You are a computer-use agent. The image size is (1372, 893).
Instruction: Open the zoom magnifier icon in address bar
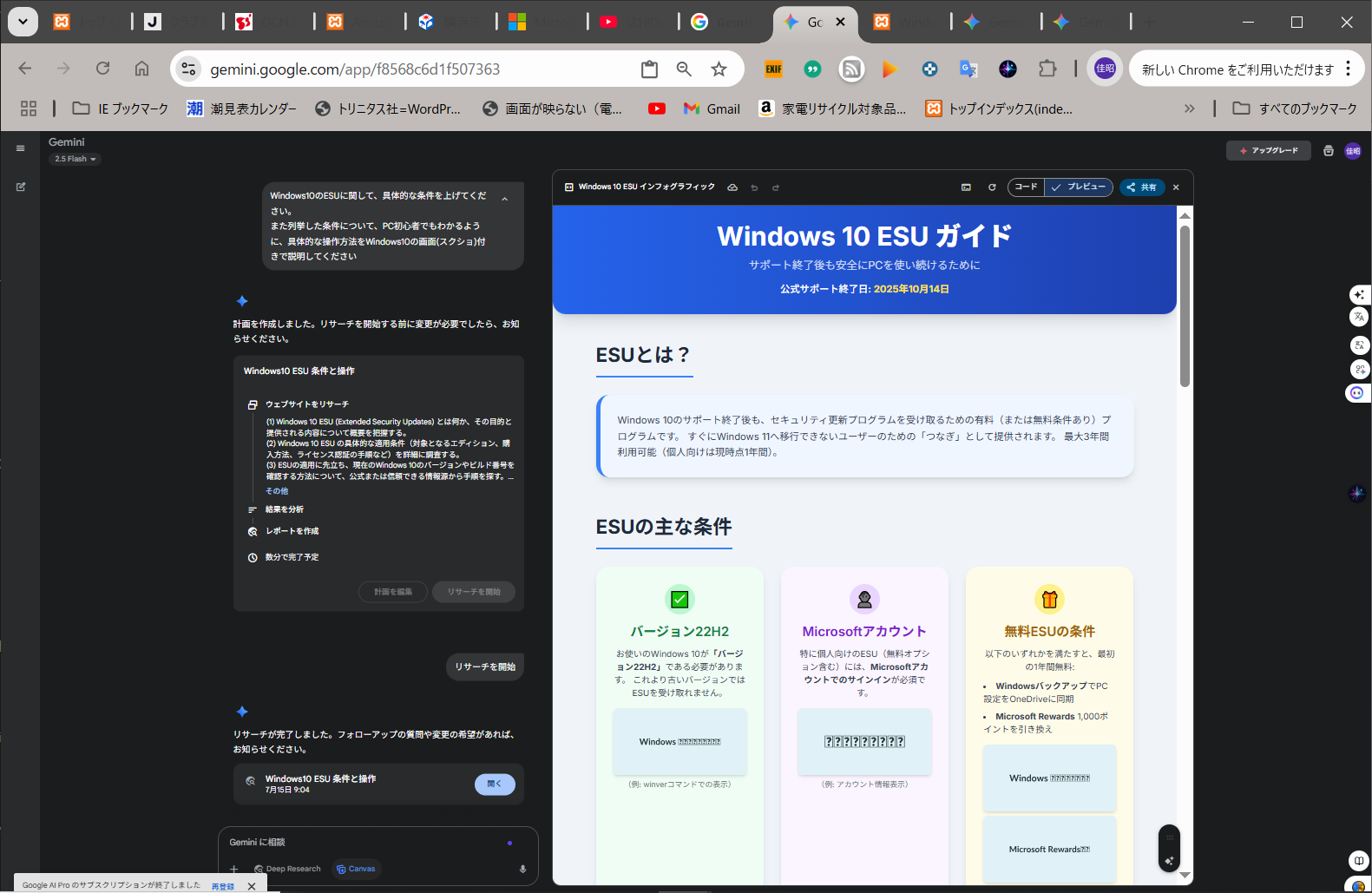(x=684, y=69)
